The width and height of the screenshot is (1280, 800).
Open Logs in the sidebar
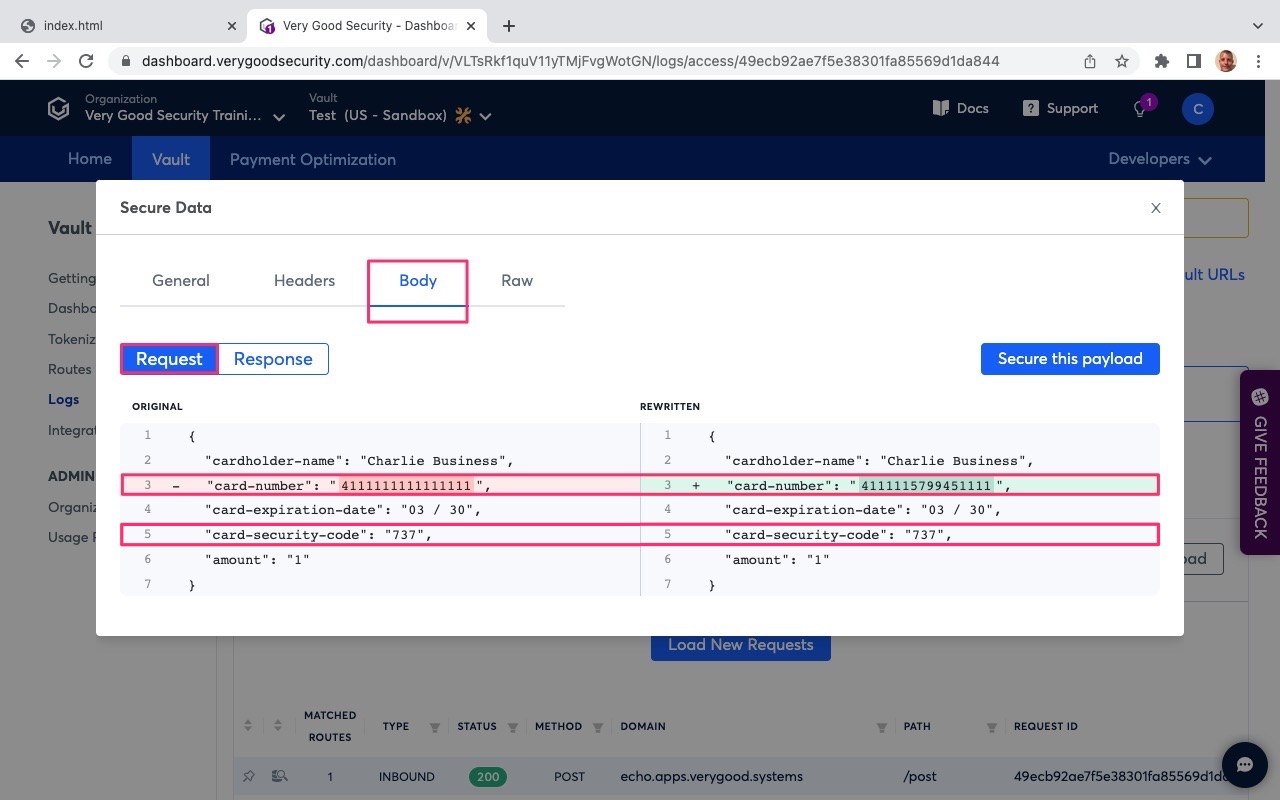tap(63, 399)
